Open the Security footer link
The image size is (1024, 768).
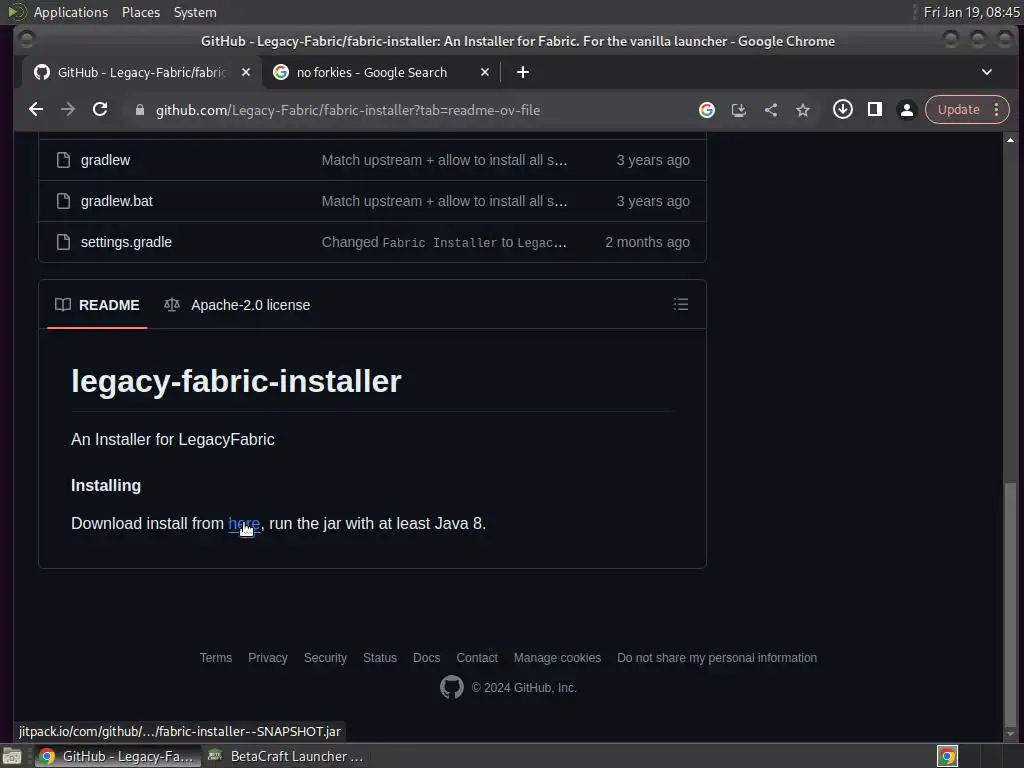tap(325, 658)
